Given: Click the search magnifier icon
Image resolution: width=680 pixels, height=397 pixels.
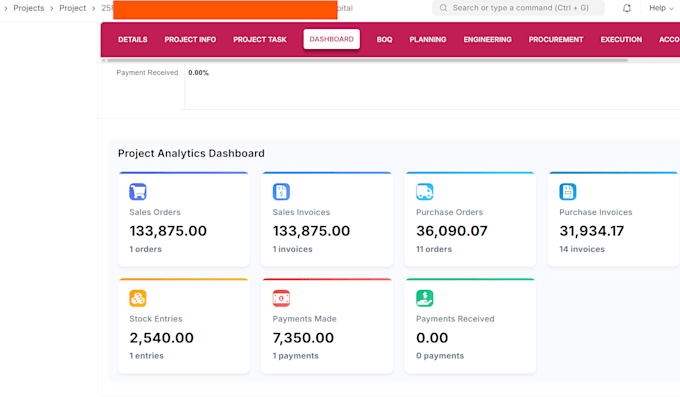Looking at the screenshot, I should coord(443,8).
